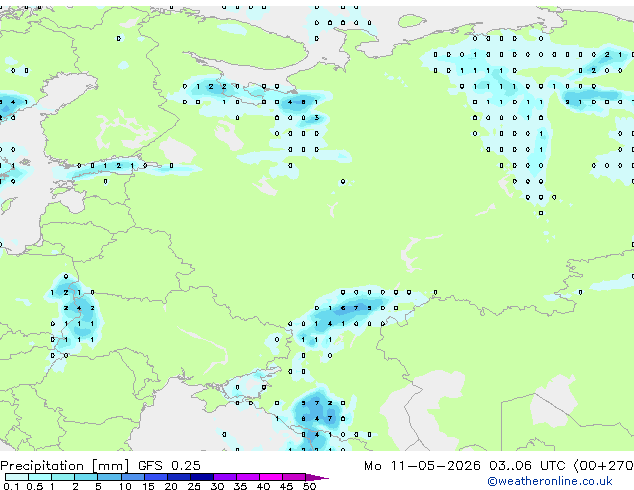
Task: Click the 'GFS 0.25' model label
Action: pyautogui.click(x=169, y=466)
